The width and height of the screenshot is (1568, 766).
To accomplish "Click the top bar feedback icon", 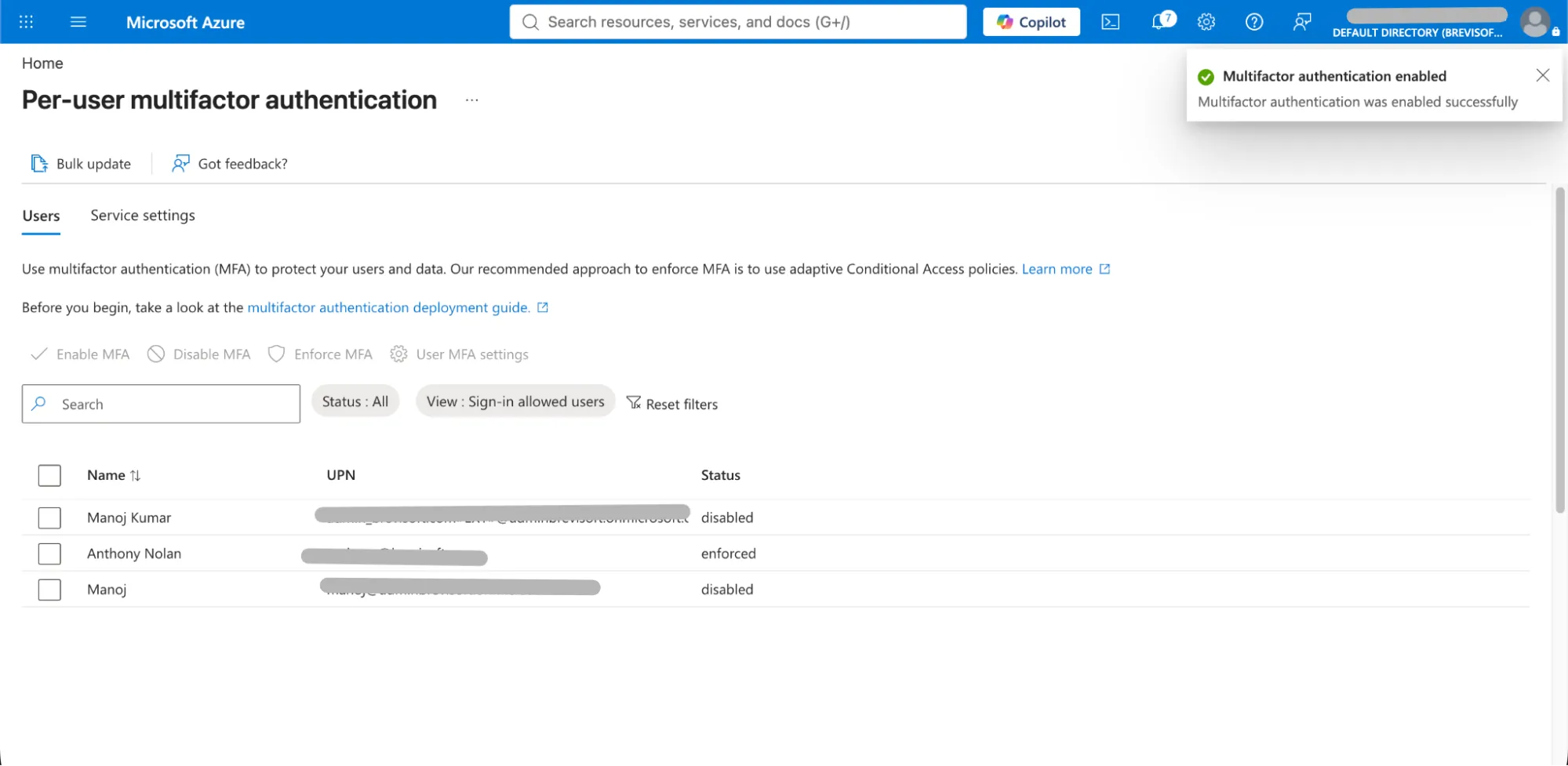I will [1302, 22].
